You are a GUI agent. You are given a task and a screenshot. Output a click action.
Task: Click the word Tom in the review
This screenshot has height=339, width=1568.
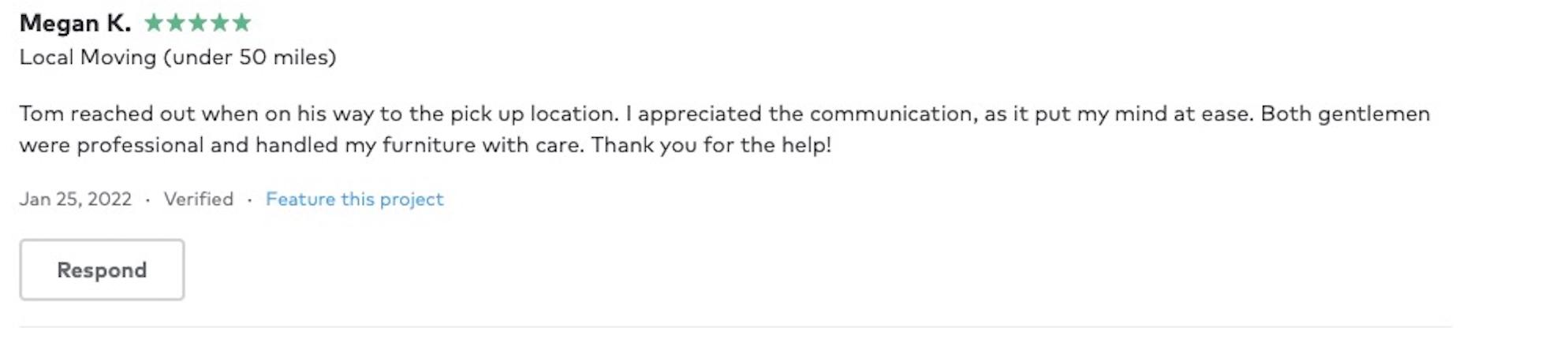(x=41, y=114)
